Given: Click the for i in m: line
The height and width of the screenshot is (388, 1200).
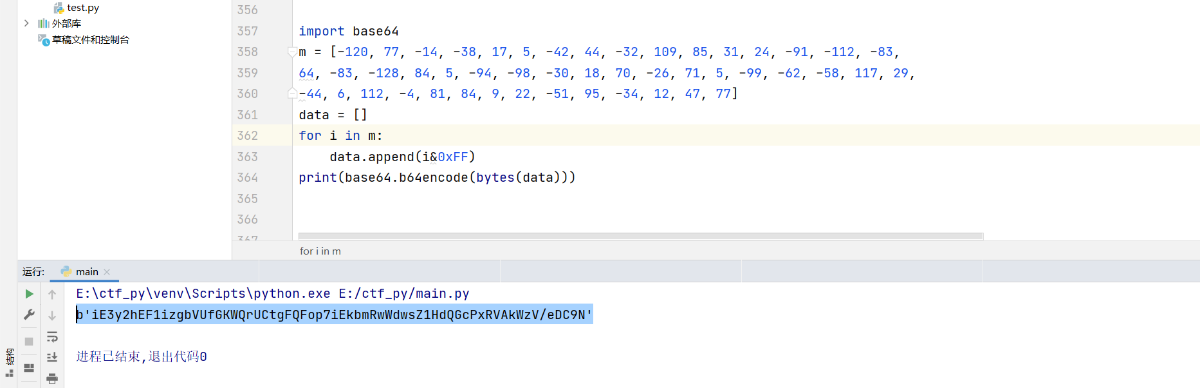Looking at the screenshot, I should [x=340, y=136].
